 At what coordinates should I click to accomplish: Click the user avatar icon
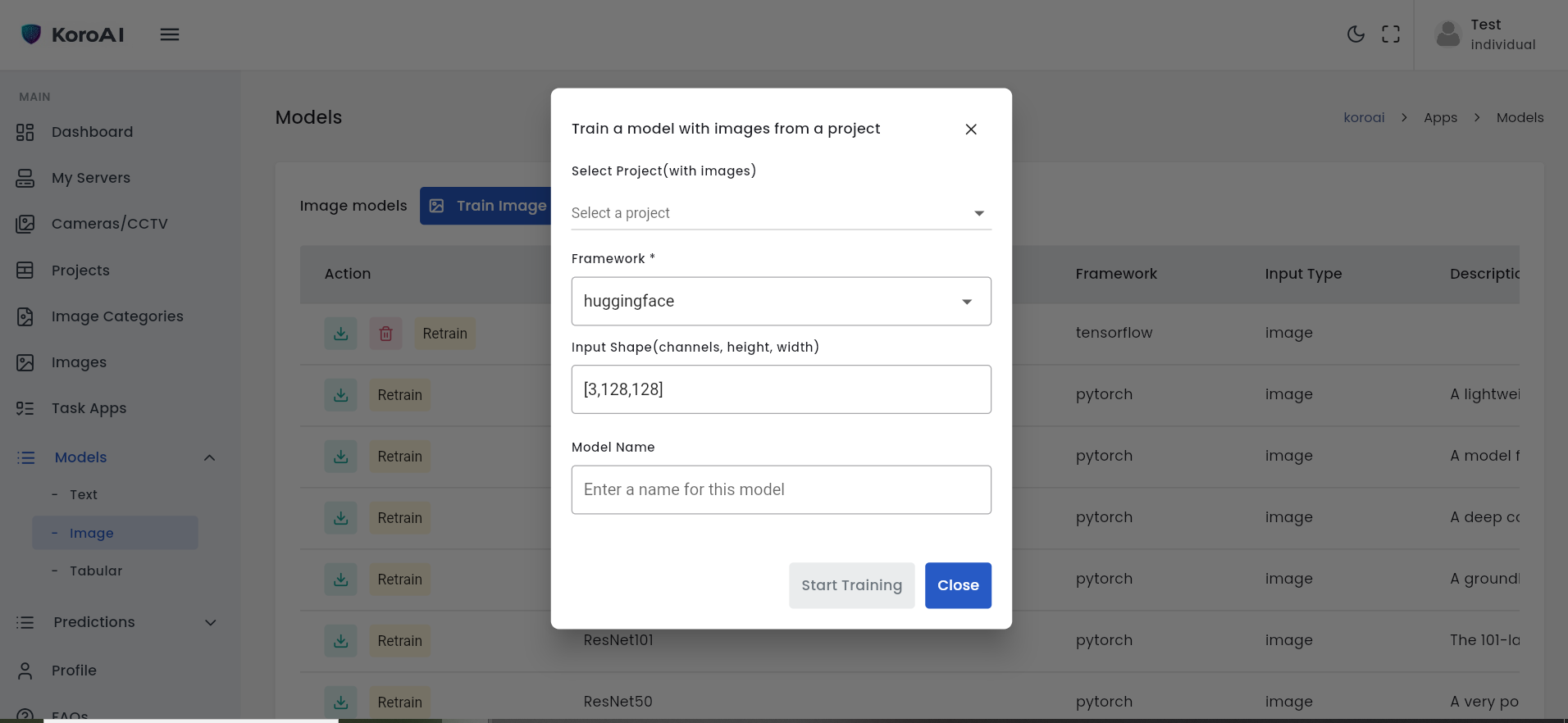tap(1448, 34)
